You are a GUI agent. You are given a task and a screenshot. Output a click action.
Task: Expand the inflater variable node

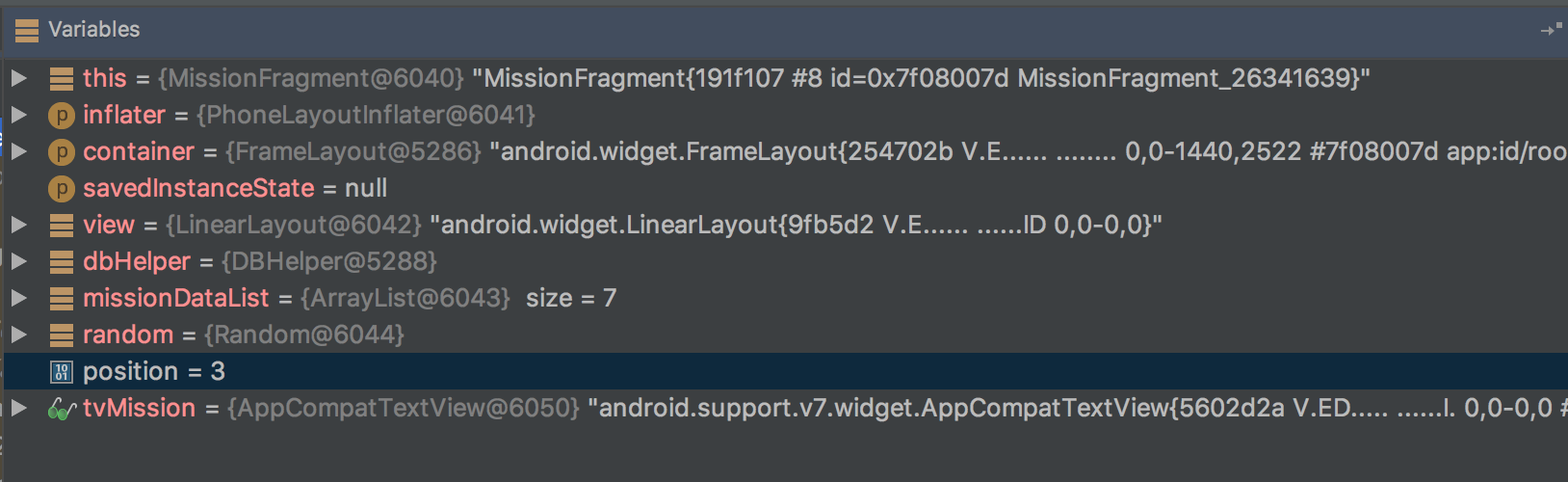pyautogui.click(x=18, y=115)
